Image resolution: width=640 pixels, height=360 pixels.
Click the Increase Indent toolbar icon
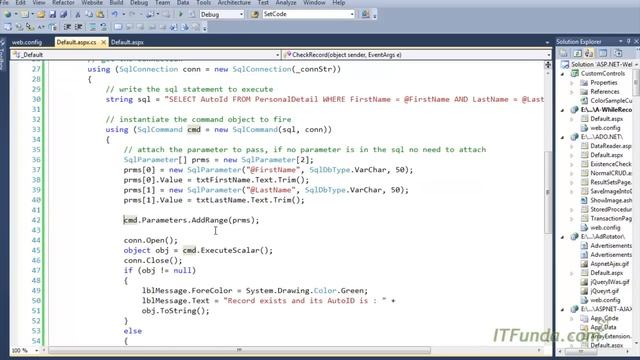[78, 27]
